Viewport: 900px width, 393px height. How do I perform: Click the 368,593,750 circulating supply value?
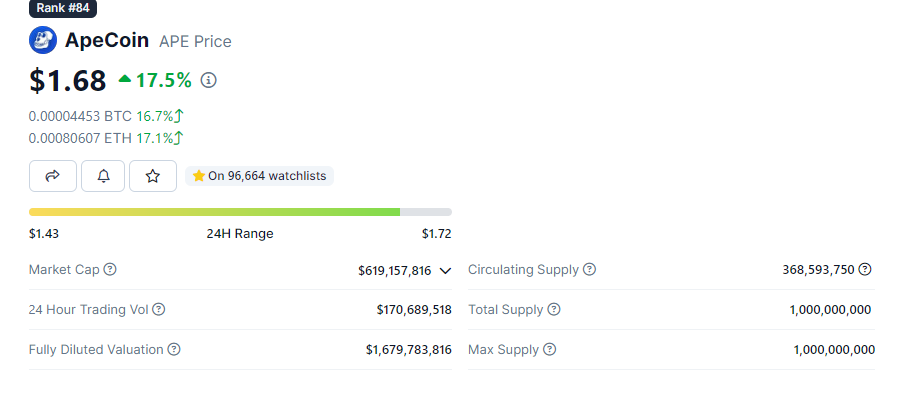coord(818,270)
